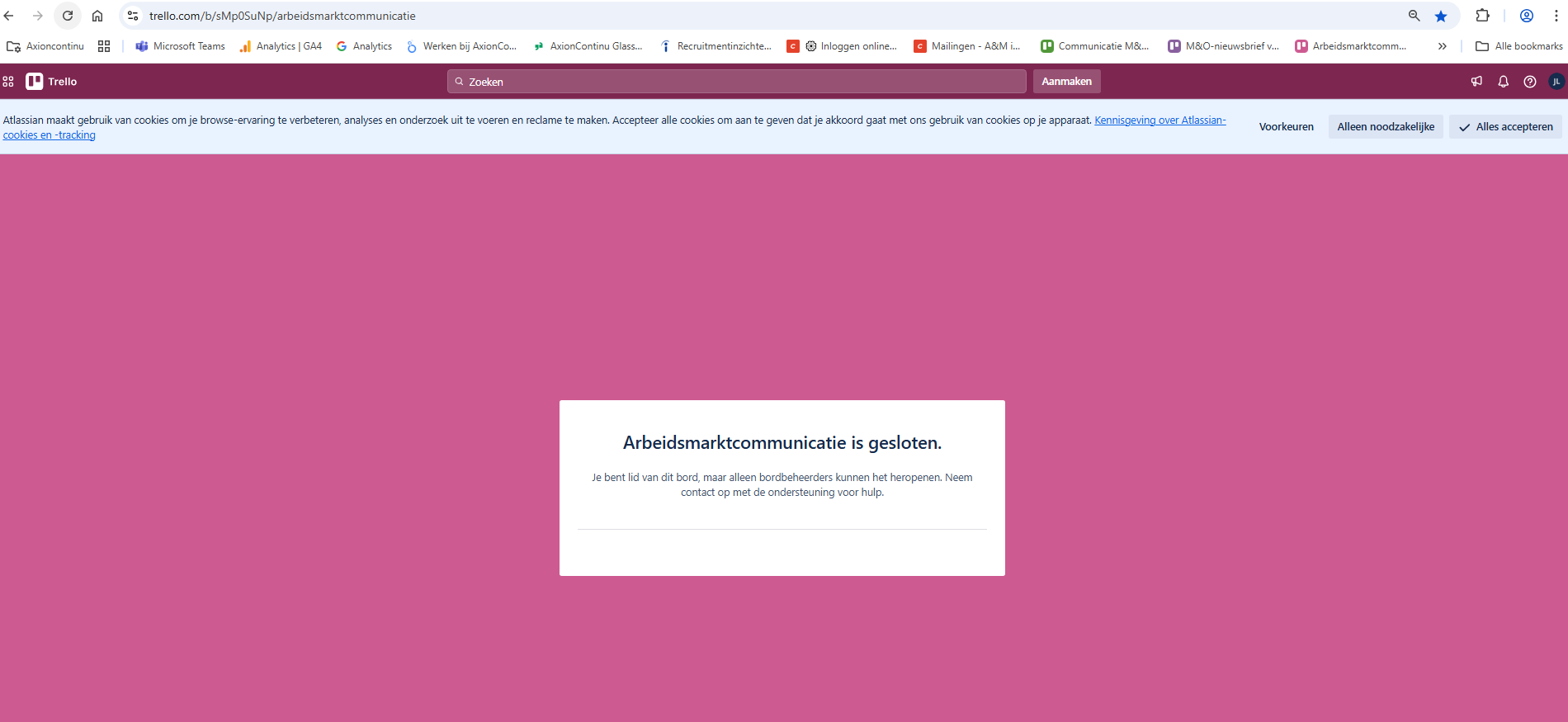Expand the hidden bookmarks chevron

1442,46
